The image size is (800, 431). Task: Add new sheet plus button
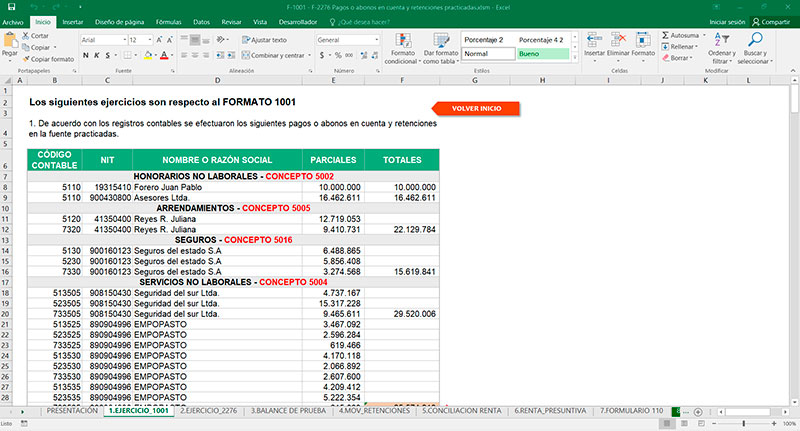click(x=698, y=411)
